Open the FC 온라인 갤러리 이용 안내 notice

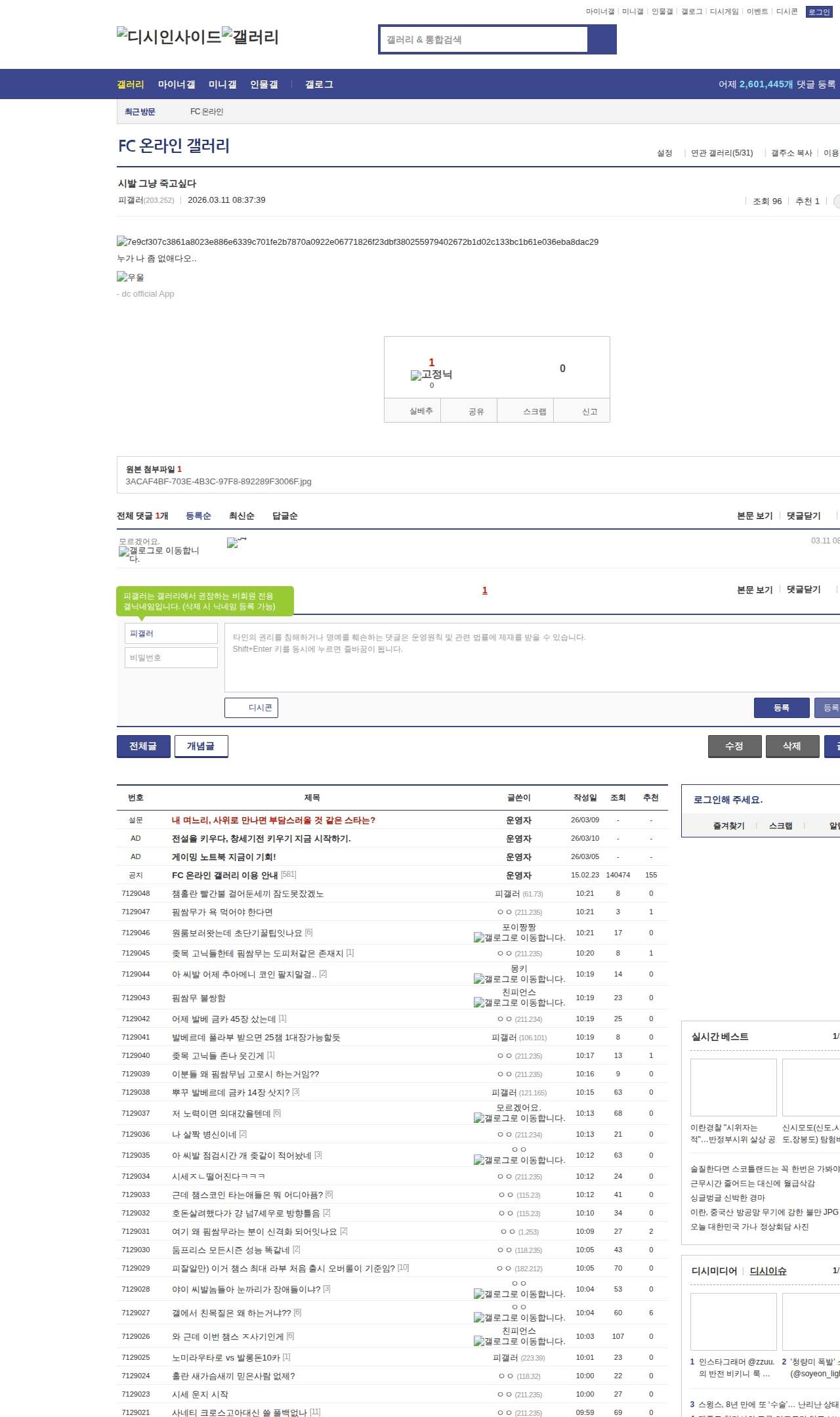click(x=224, y=875)
